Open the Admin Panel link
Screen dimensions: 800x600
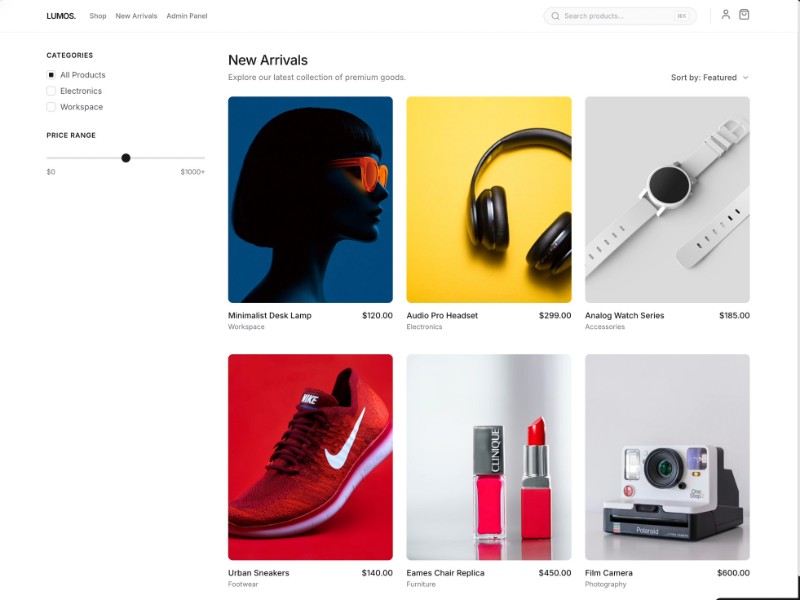coord(187,16)
